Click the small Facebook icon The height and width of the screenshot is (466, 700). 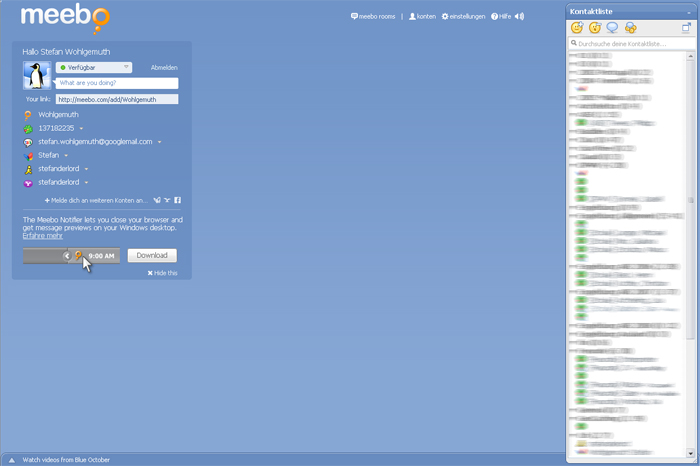(177, 200)
